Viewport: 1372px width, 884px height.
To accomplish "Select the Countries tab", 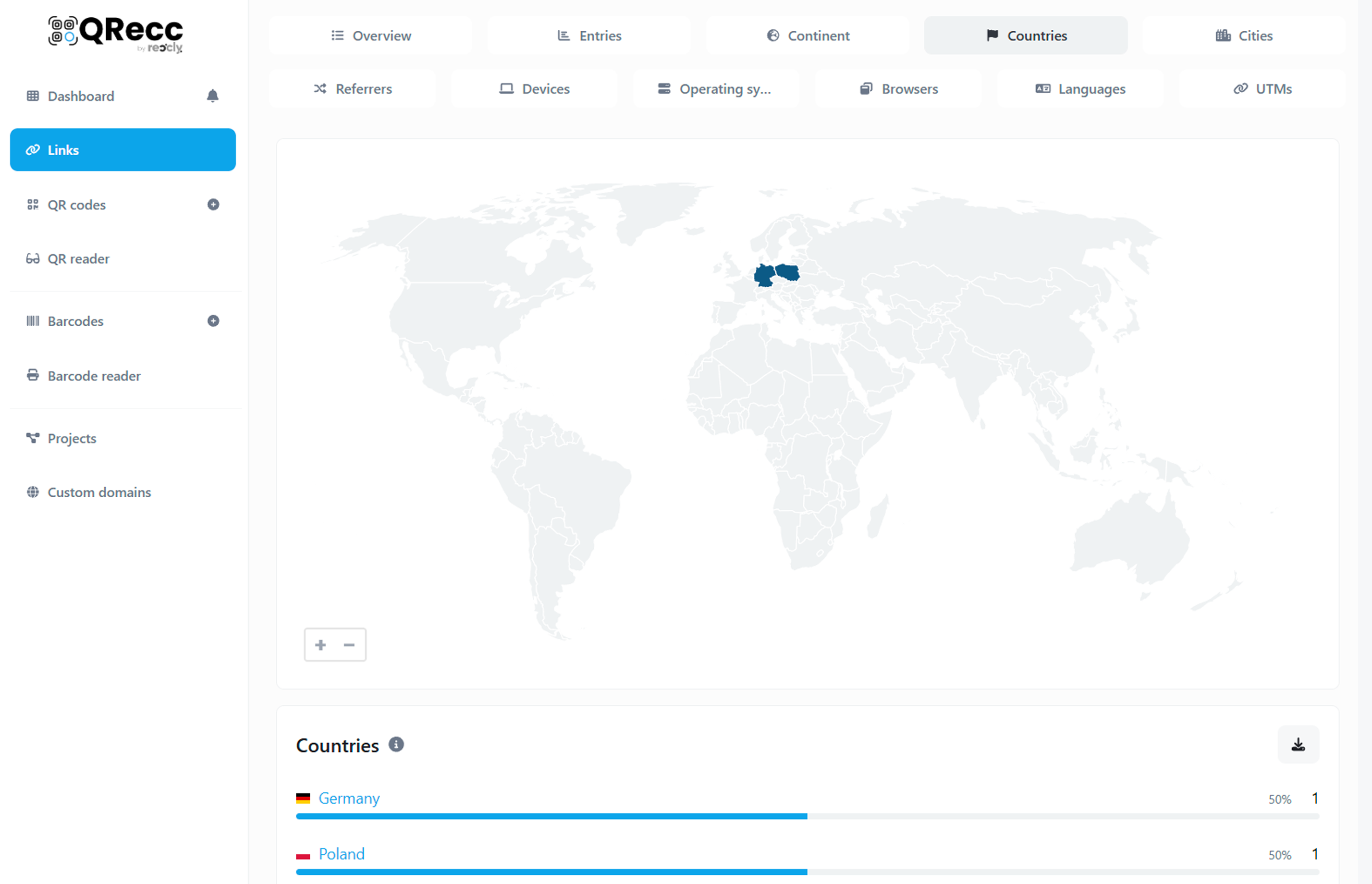I will pos(1026,36).
